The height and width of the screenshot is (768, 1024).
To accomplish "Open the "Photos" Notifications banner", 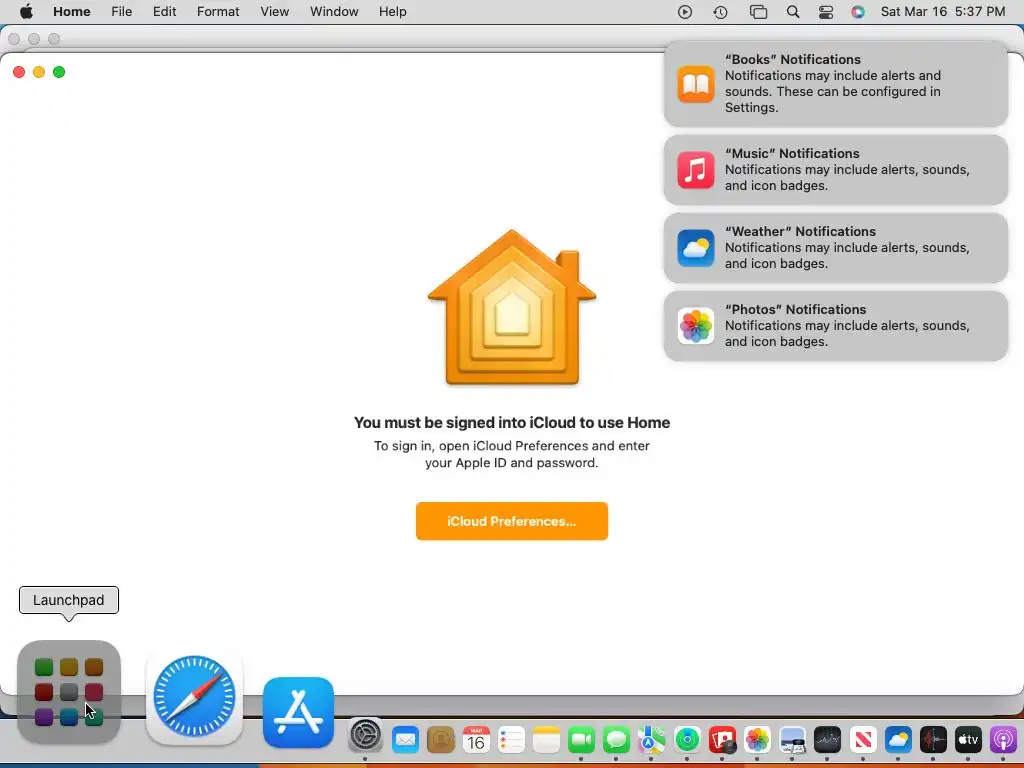I will coord(836,326).
